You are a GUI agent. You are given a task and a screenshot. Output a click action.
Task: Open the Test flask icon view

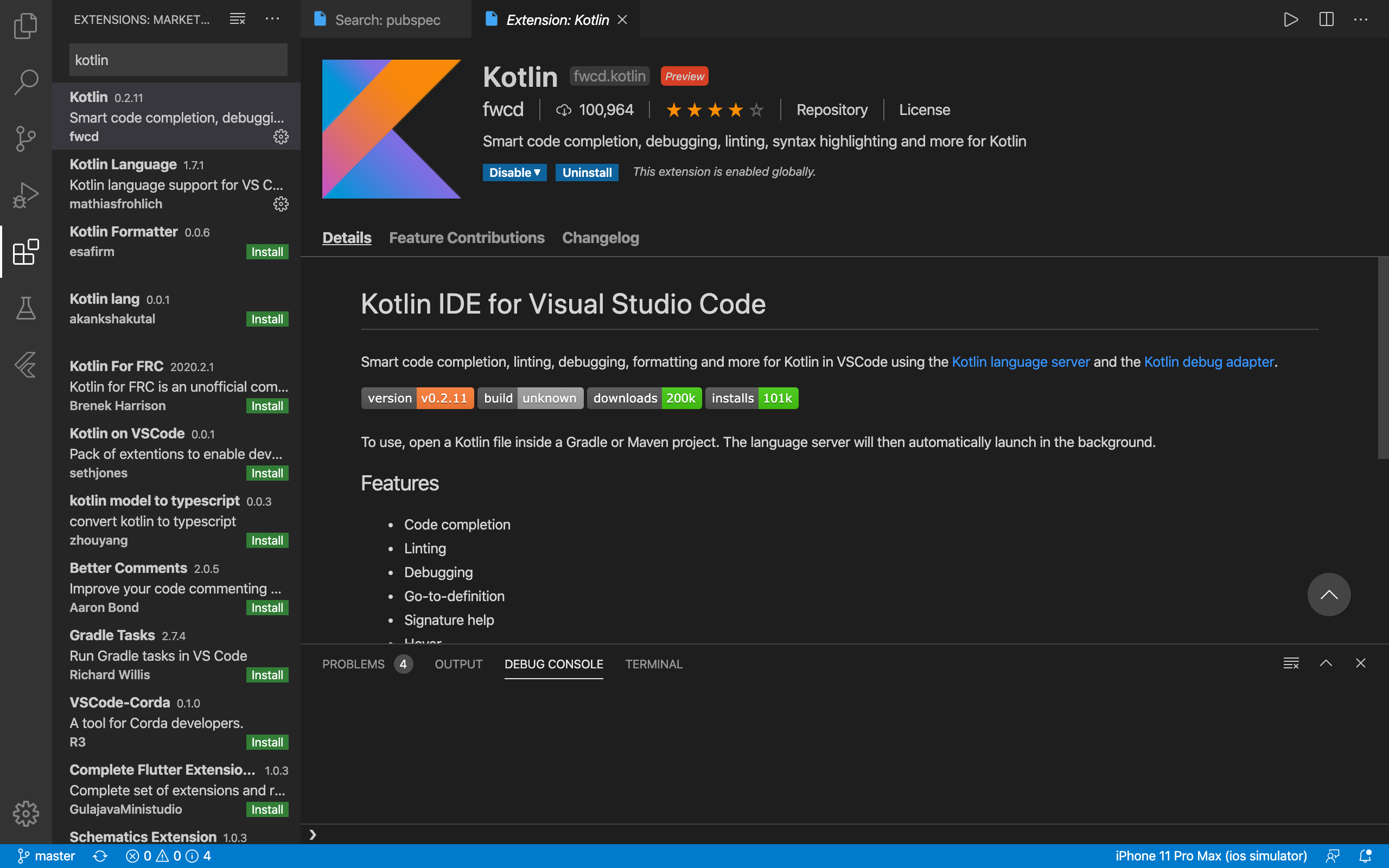click(26, 308)
